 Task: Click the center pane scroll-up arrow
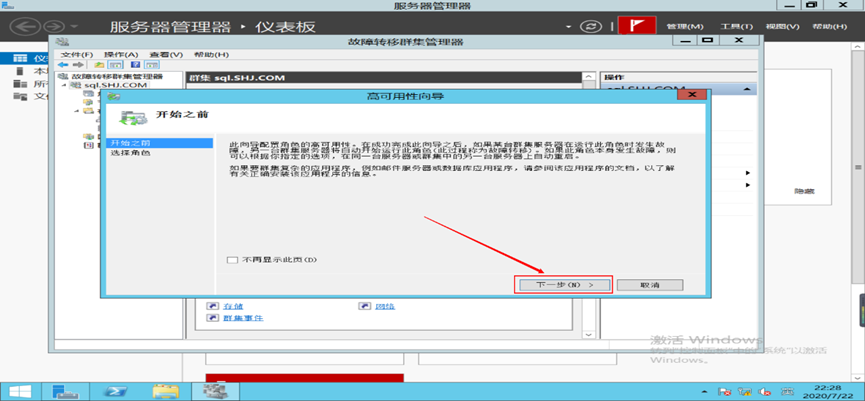589,77
